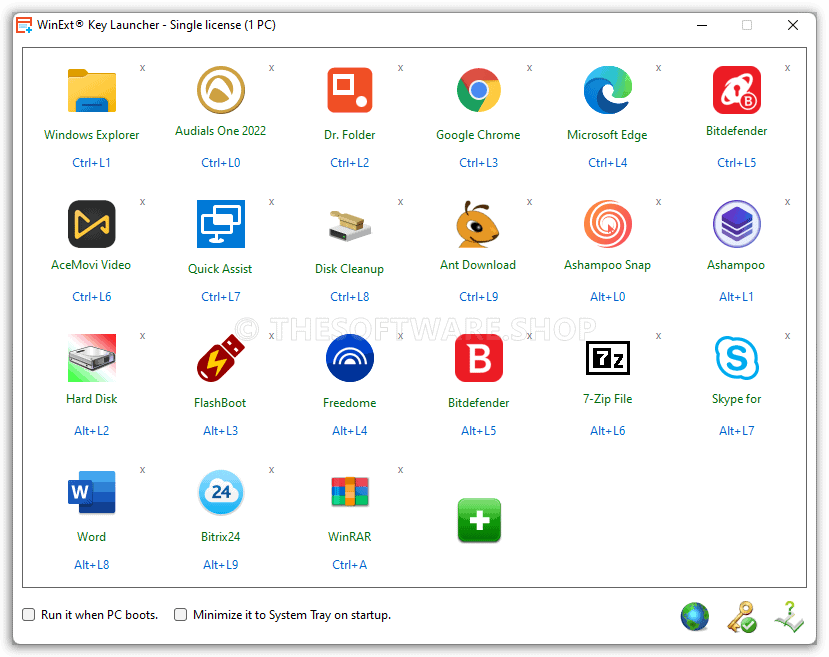Click the Alt+L7 hotkey link

pos(736,431)
